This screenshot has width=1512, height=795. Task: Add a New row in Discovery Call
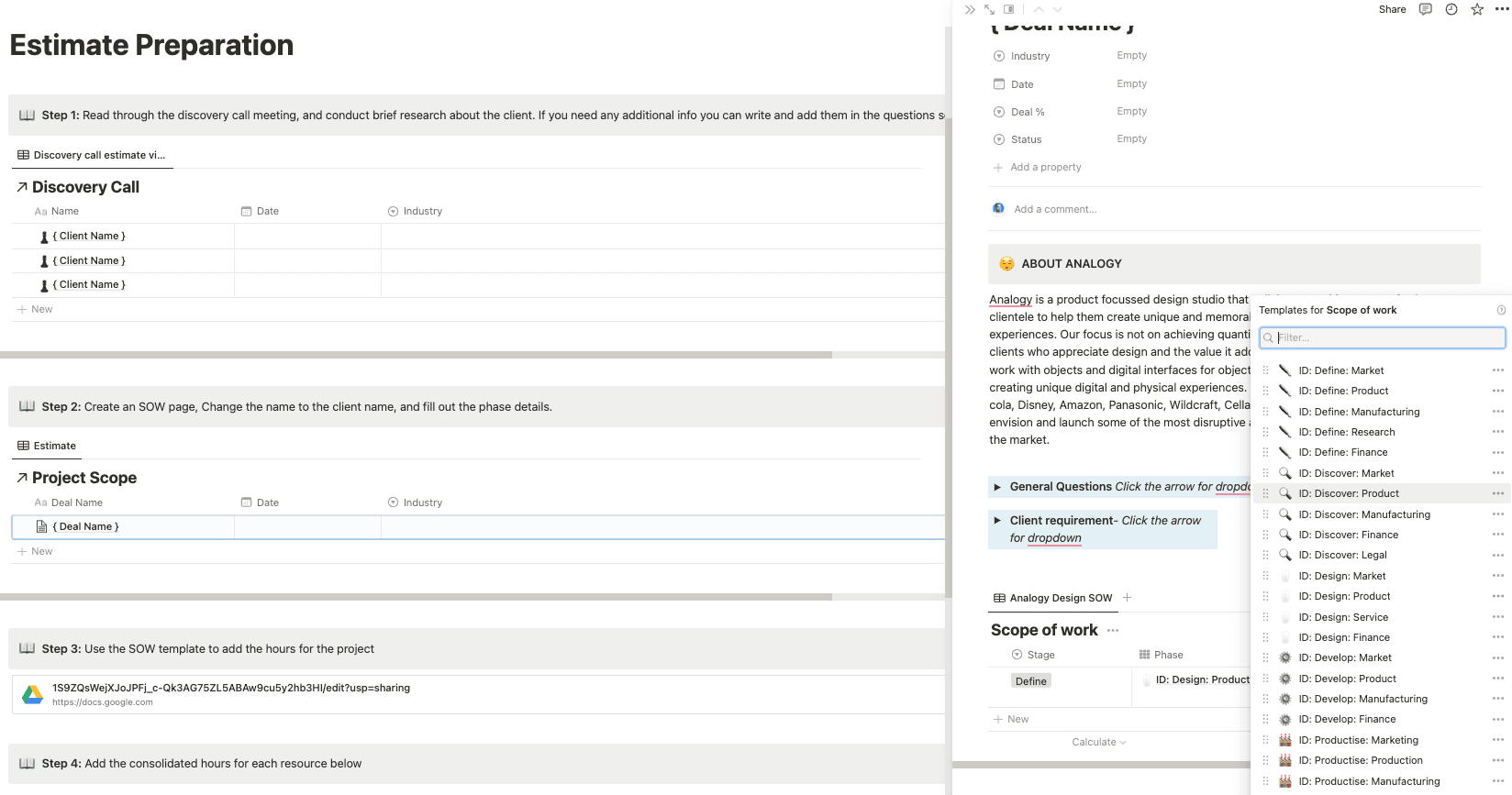pos(35,309)
